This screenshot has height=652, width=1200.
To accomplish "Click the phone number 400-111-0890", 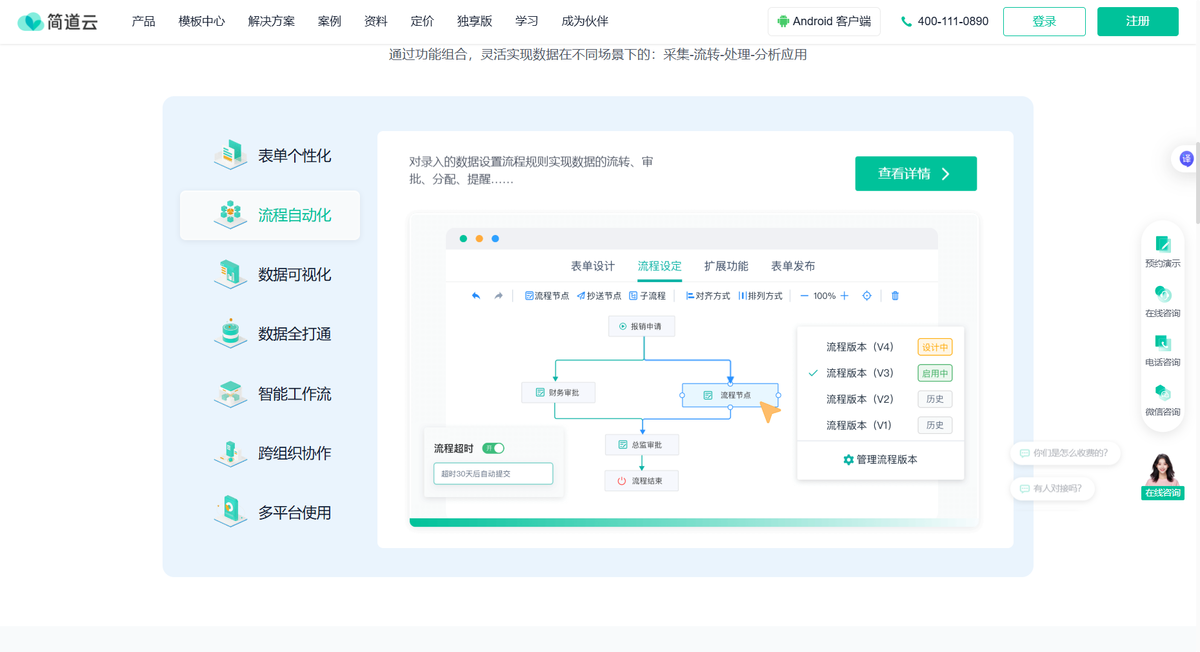I will [x=944, y=21].
